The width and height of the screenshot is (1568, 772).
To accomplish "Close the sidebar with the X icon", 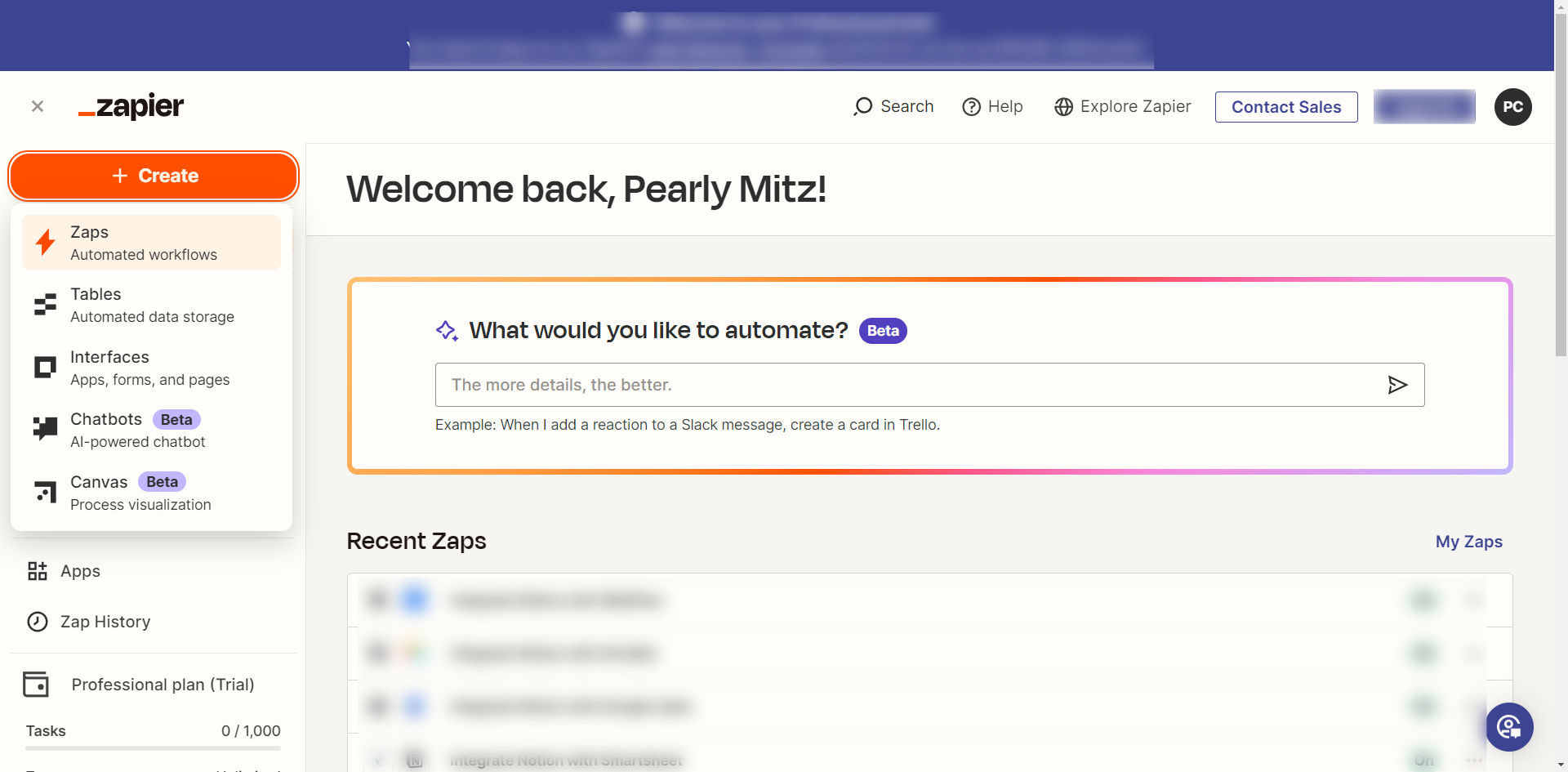I will pyautogui.click(x=38, y=106).
